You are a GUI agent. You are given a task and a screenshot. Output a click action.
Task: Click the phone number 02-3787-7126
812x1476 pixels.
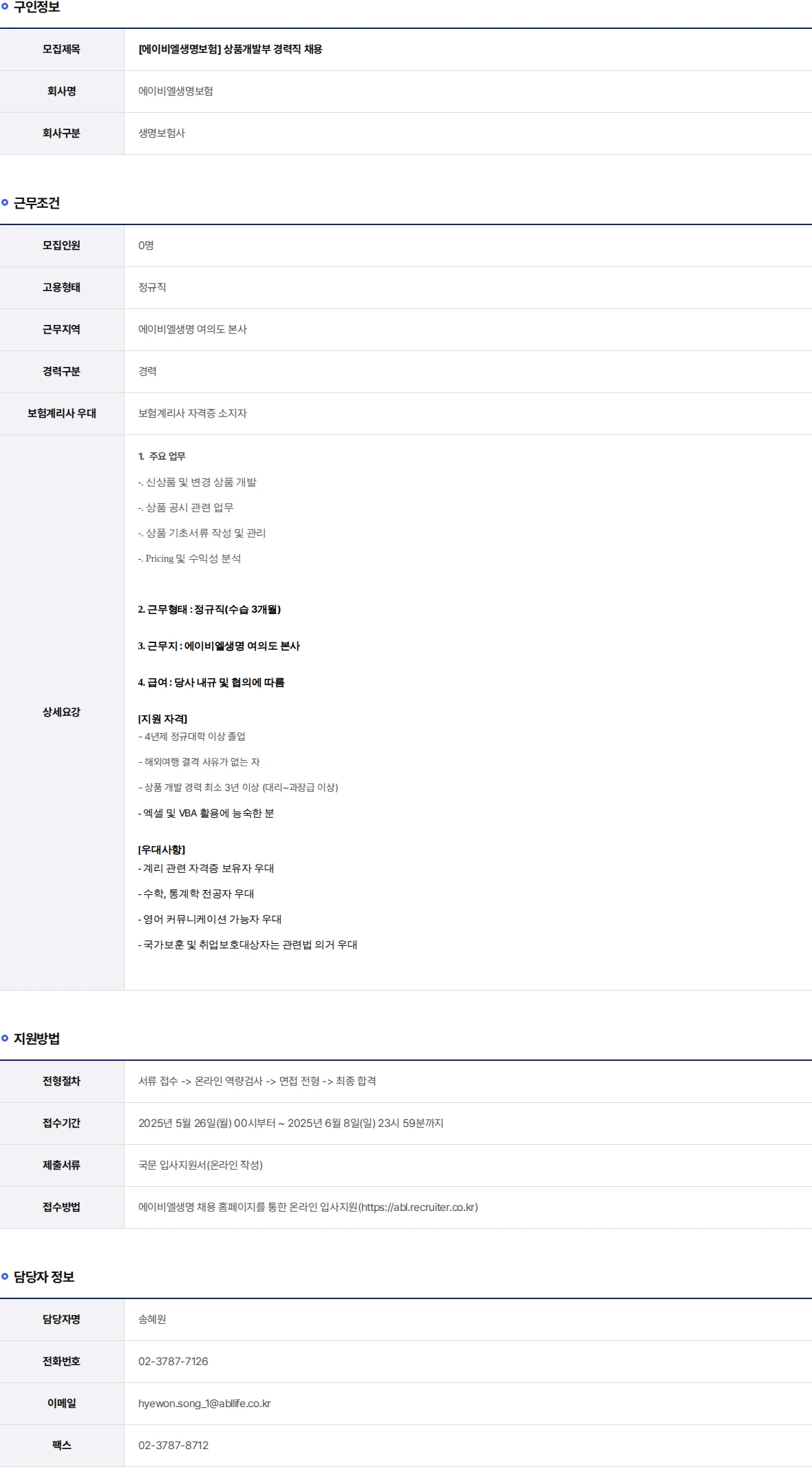[x=173, y=1362]
